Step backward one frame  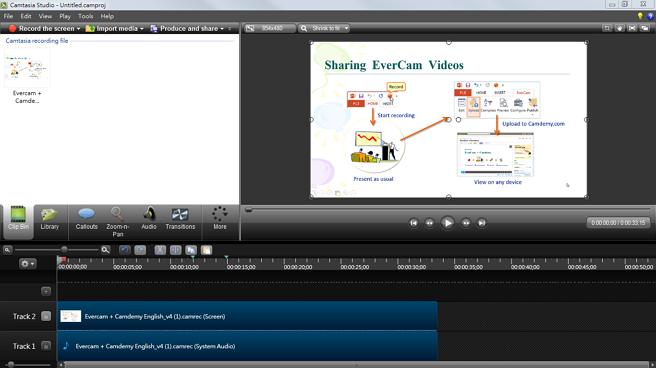pyautogui.click(x=429, y=223)
